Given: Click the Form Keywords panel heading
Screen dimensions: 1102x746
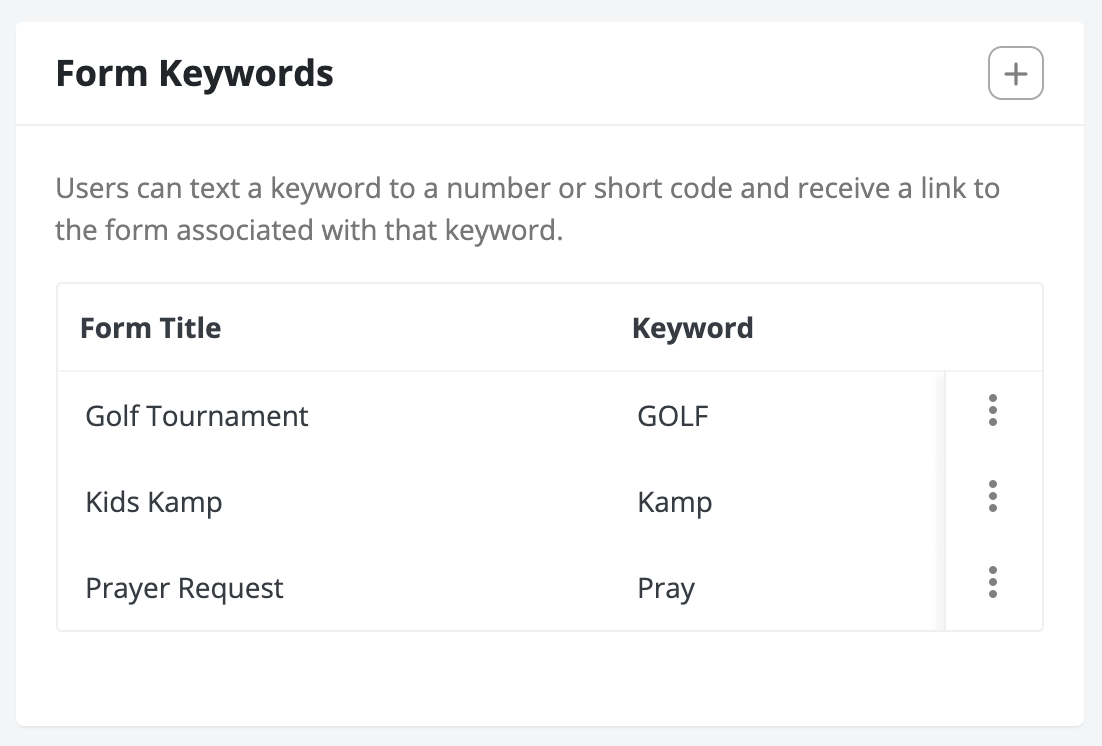Looking at the screenshot, I should coord(195,74).
